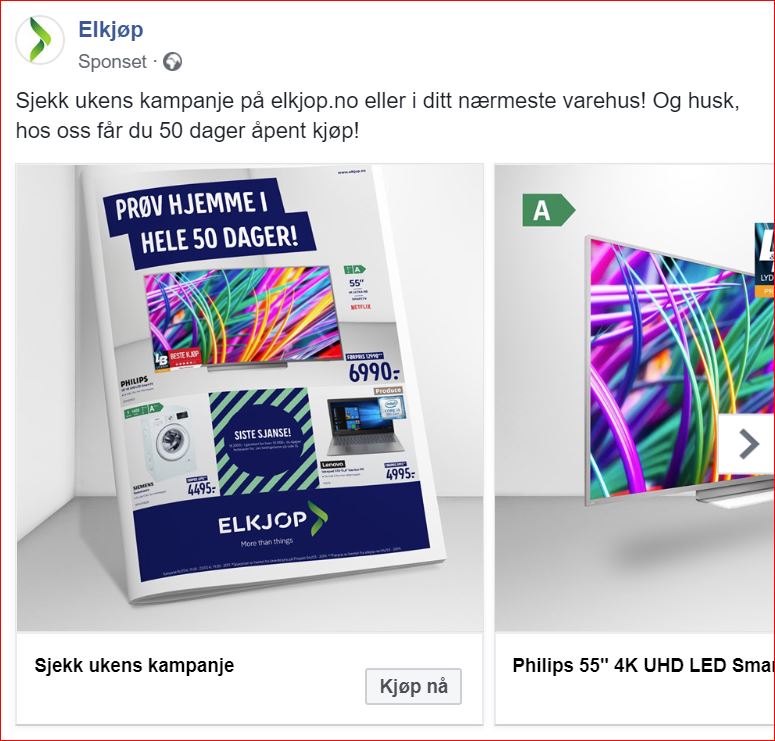This screenshot has height=741, width=775.
Task: Click the Prøv hjemme i hele 50 dager banner
Action: click(209, 223)
